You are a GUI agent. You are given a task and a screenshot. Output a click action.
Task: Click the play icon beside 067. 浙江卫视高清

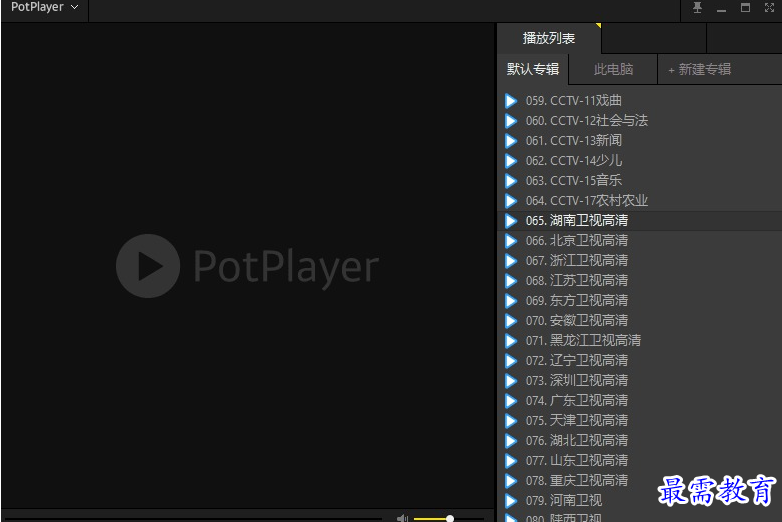tap(511, 261)
